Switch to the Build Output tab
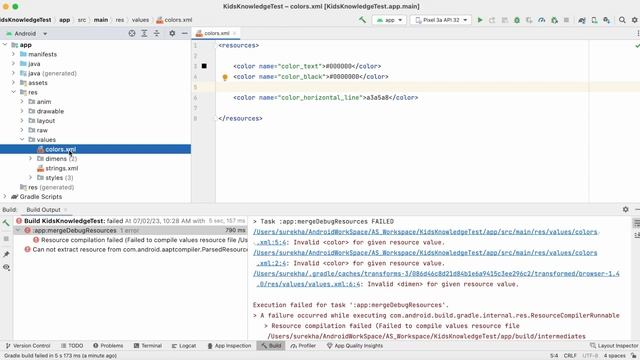This screenshot has height=360, width=640. pos(43,209)
